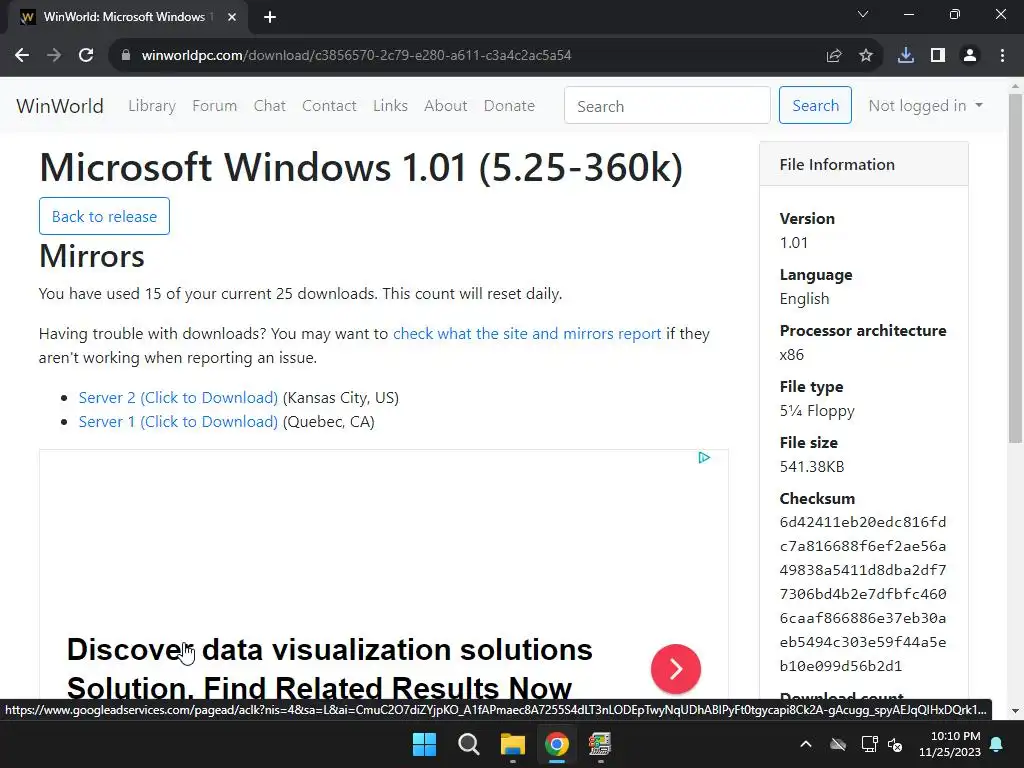Click the cloud sync tray icon
Image resolution: width=1024 pixels, height=768 pixels.
[x=838, y=744]
